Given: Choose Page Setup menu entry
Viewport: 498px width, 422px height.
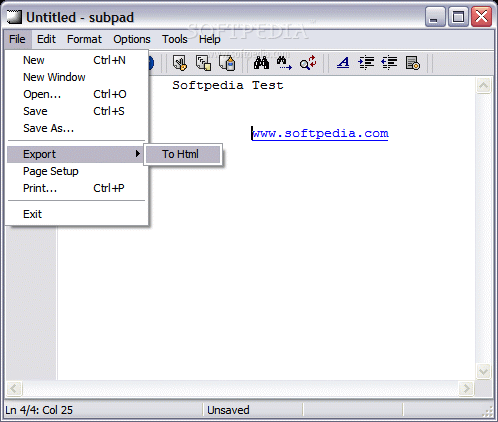Looking at the screenshot, I should pos(77,171).
